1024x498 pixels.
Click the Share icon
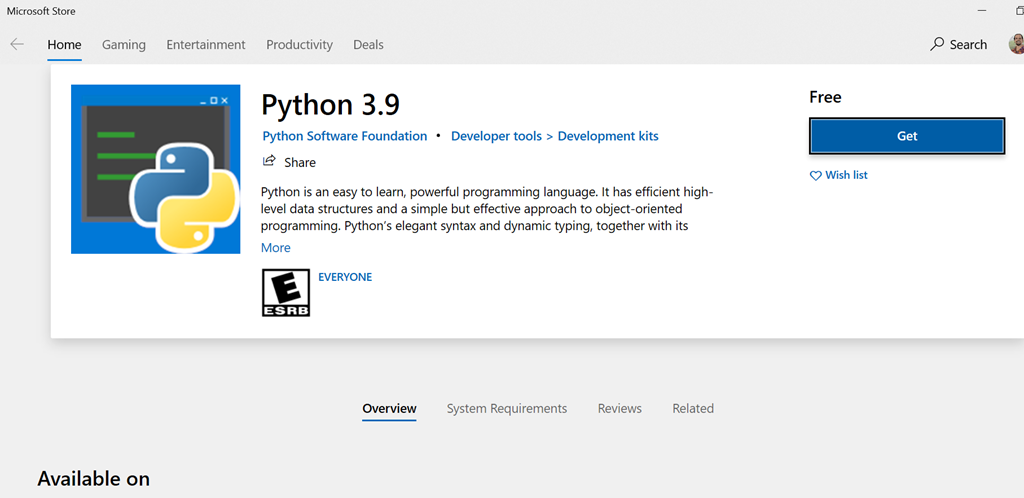tap(269, 162)
